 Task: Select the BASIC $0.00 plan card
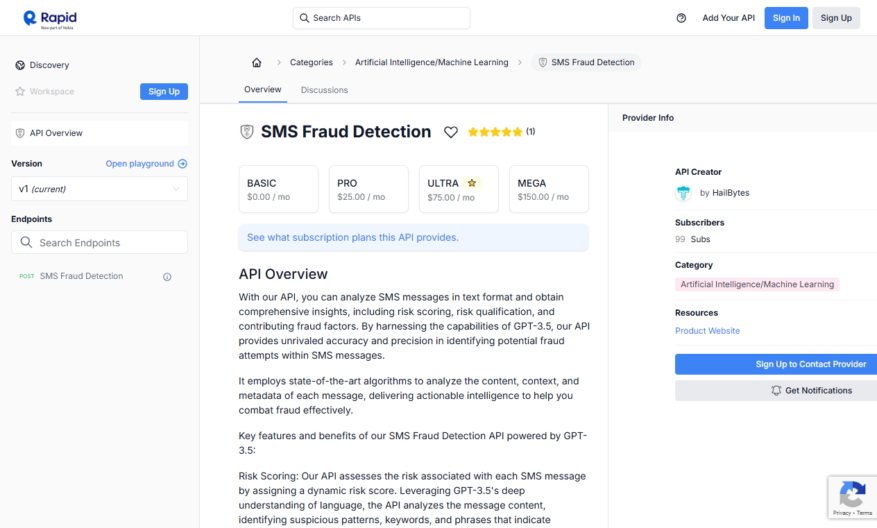[279, 189]
